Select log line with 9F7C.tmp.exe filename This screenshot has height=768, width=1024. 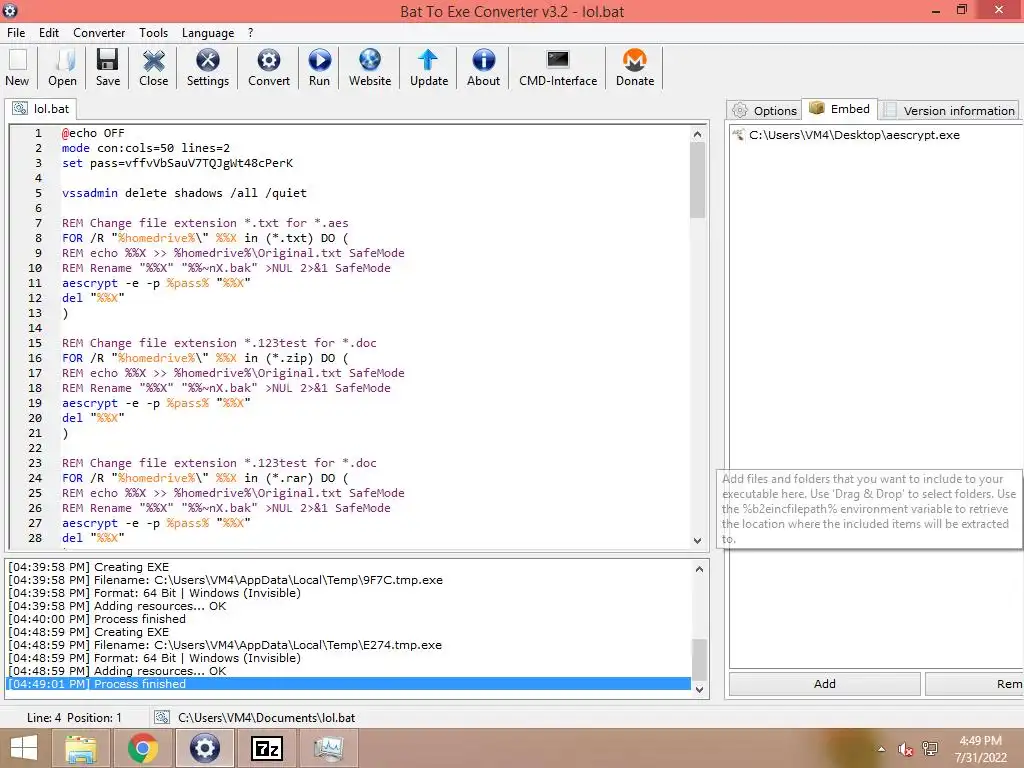(225, 580)
